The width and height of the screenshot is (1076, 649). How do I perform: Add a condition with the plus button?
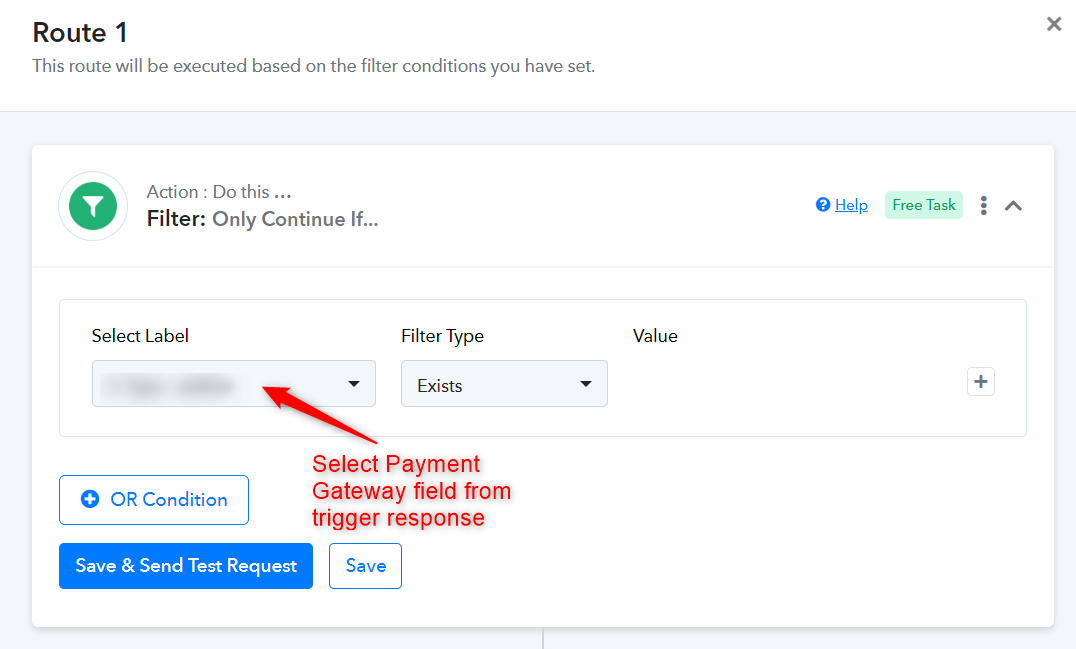(x=981, y=381)
